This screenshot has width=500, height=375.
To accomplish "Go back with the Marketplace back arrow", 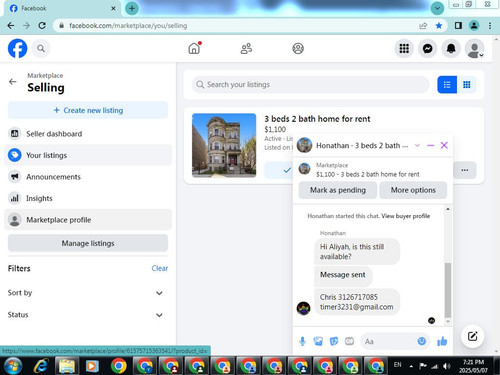I will (x=13, y=82).
